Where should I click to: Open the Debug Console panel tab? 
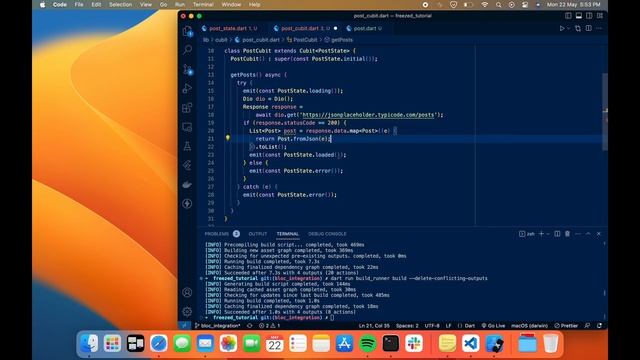click(327, 234)
